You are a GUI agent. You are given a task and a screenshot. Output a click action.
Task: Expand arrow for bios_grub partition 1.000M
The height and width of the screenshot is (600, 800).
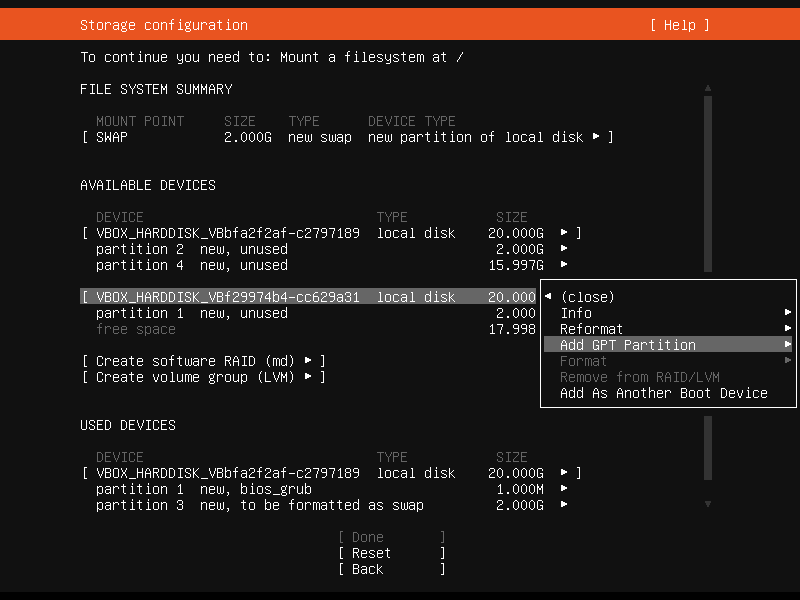[x=564, y=488]
